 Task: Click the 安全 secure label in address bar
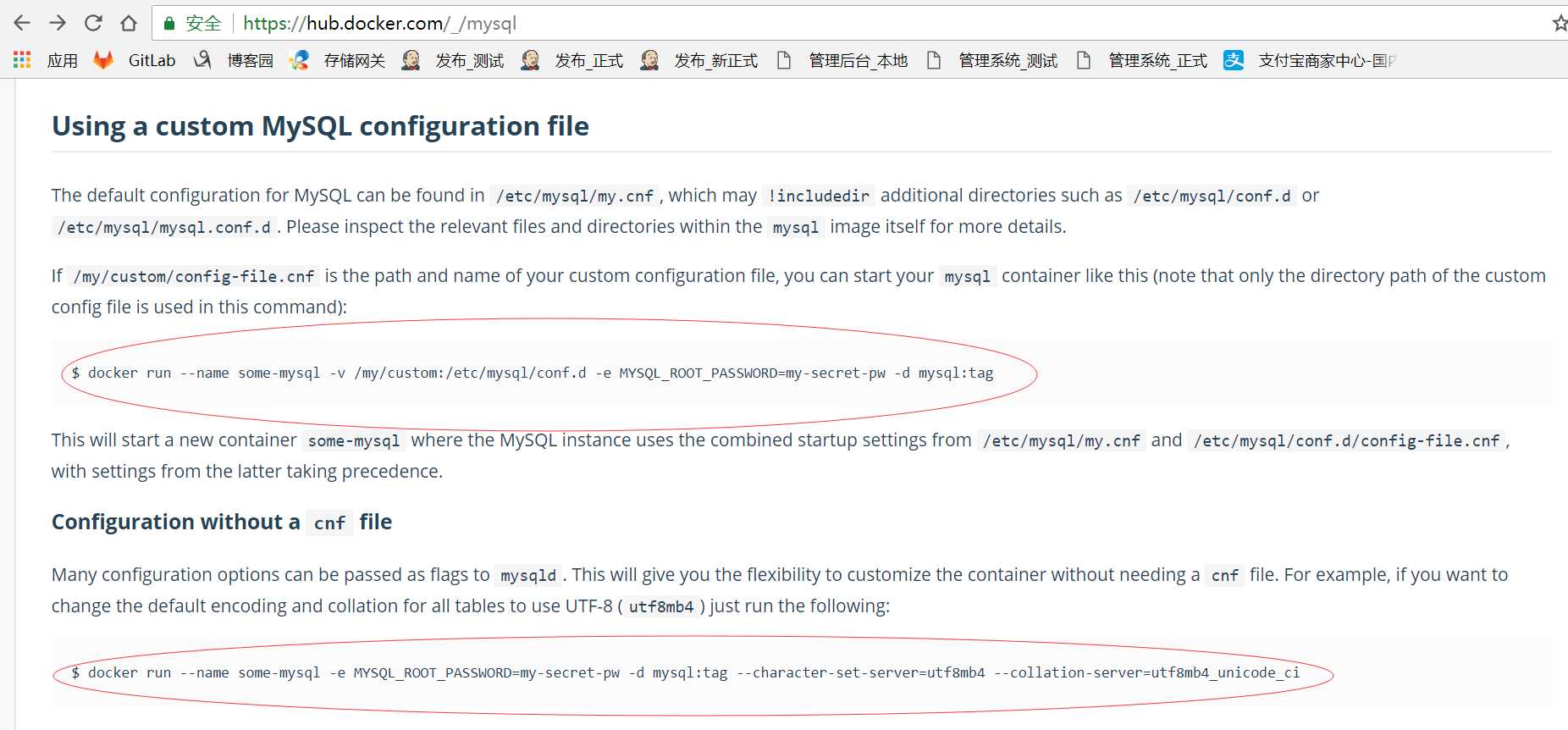203,23
